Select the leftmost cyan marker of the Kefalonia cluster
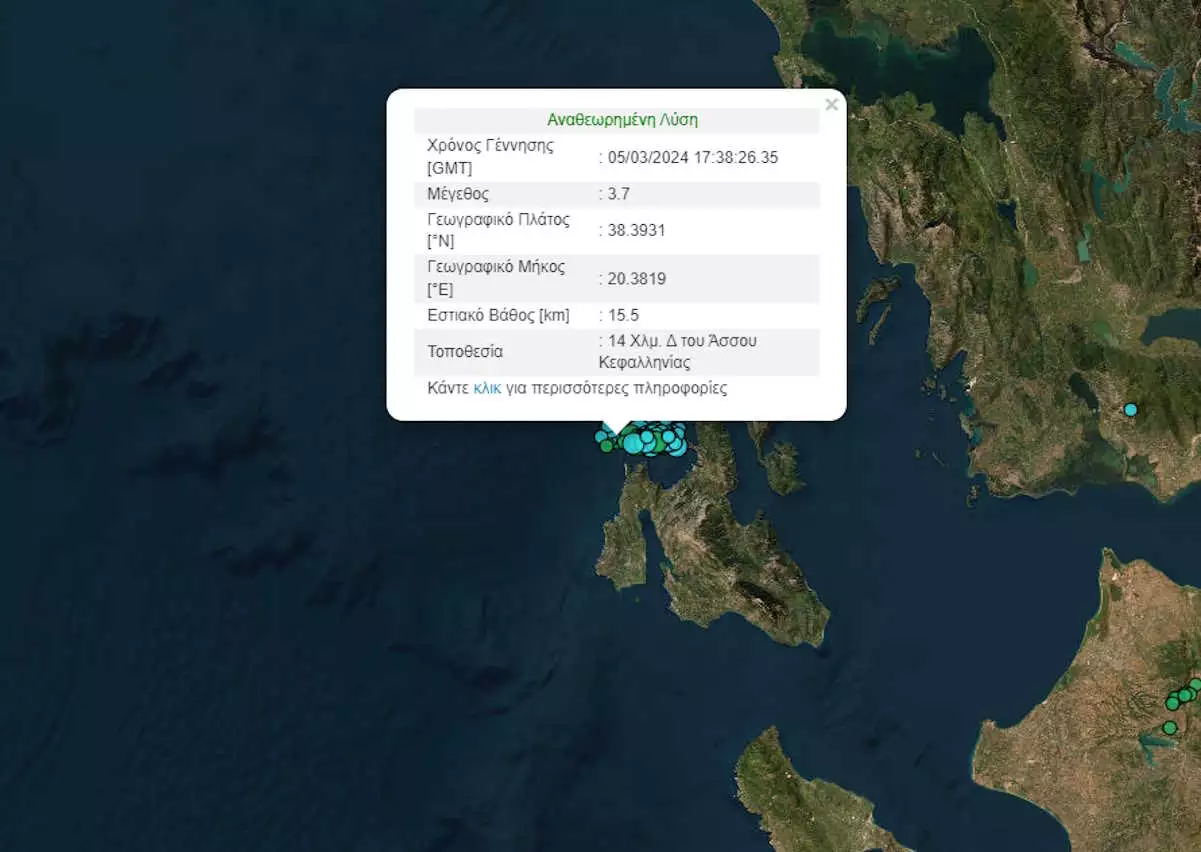The width and height of the screenshot is (1201, 852). (x=600, y=436)
